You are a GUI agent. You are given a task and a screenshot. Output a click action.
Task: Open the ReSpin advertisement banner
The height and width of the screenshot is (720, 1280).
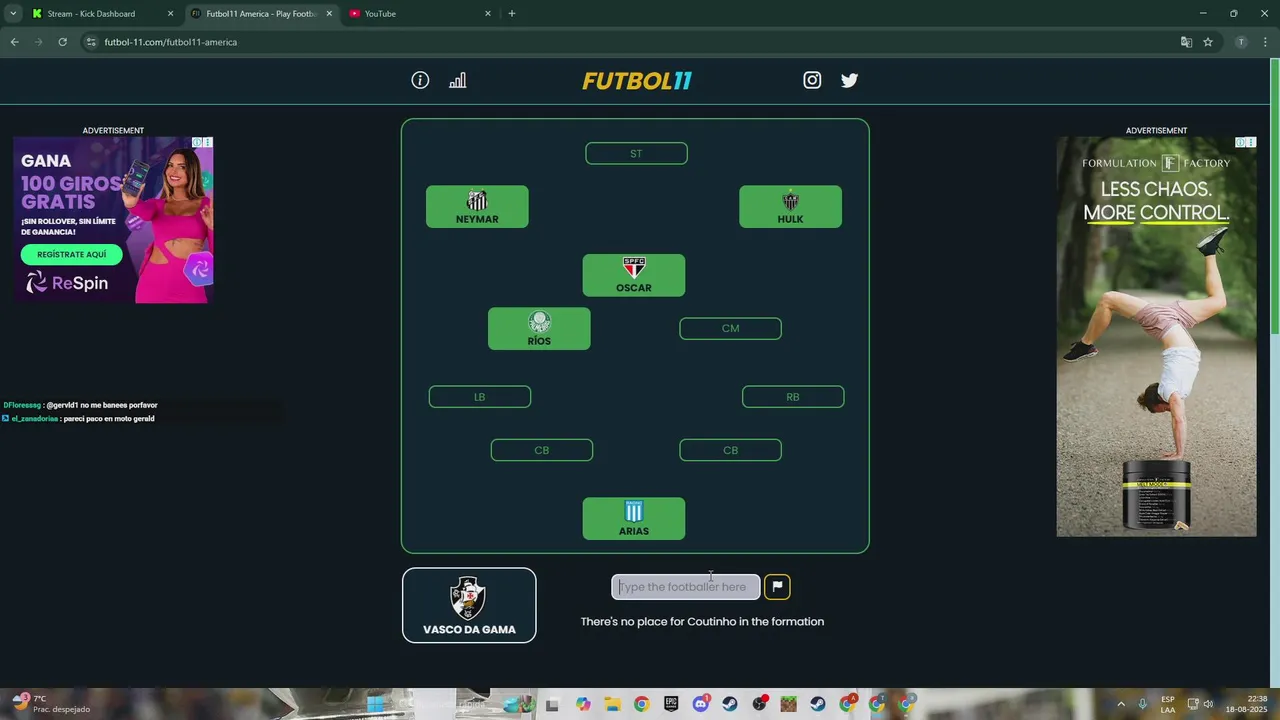(x=113, y=220)
